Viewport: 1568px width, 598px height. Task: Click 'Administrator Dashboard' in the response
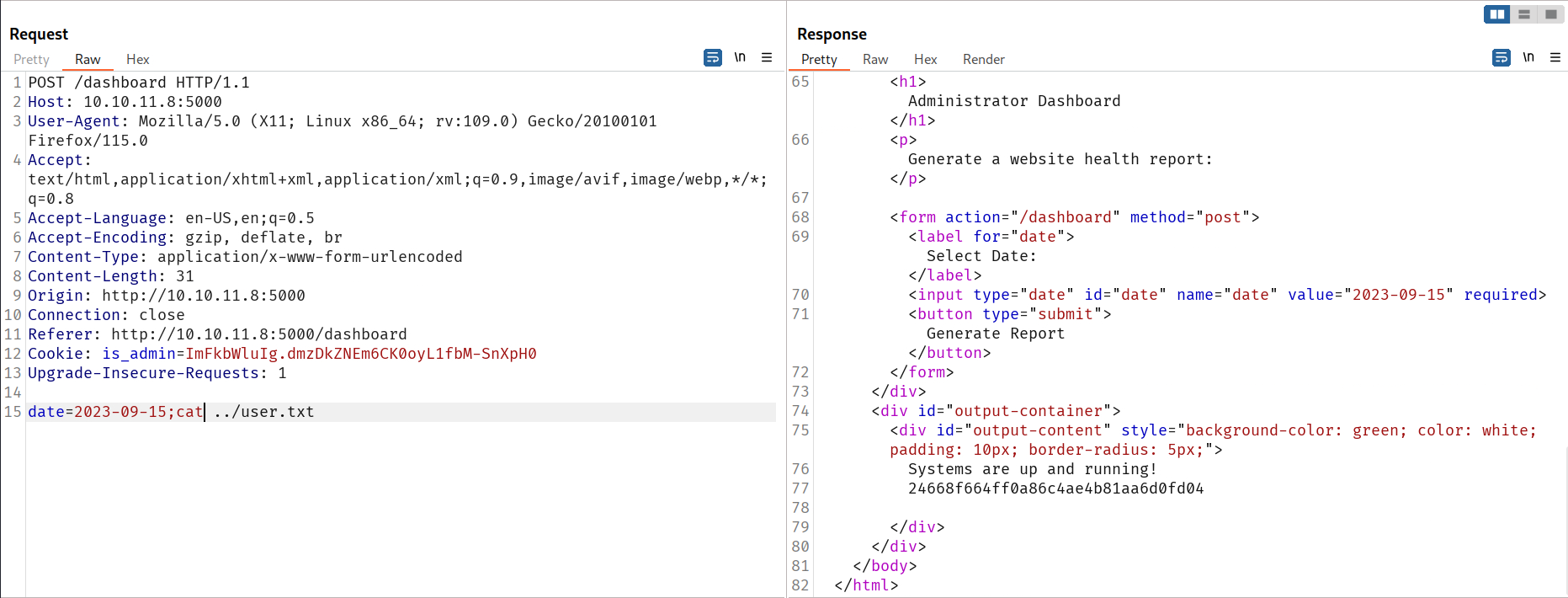[x=1014, y=101]
